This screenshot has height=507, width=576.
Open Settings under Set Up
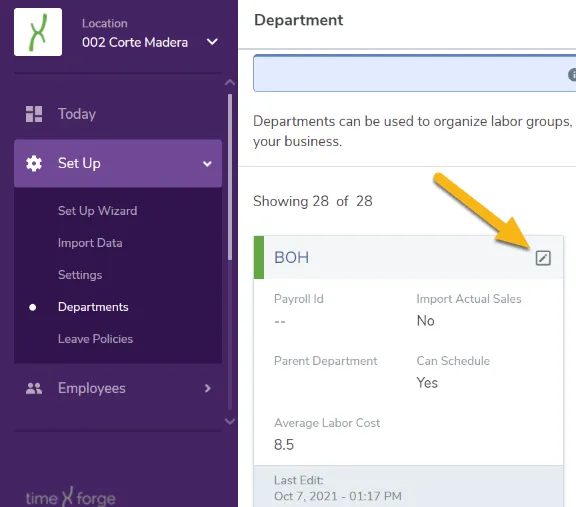tap(80, 275)
